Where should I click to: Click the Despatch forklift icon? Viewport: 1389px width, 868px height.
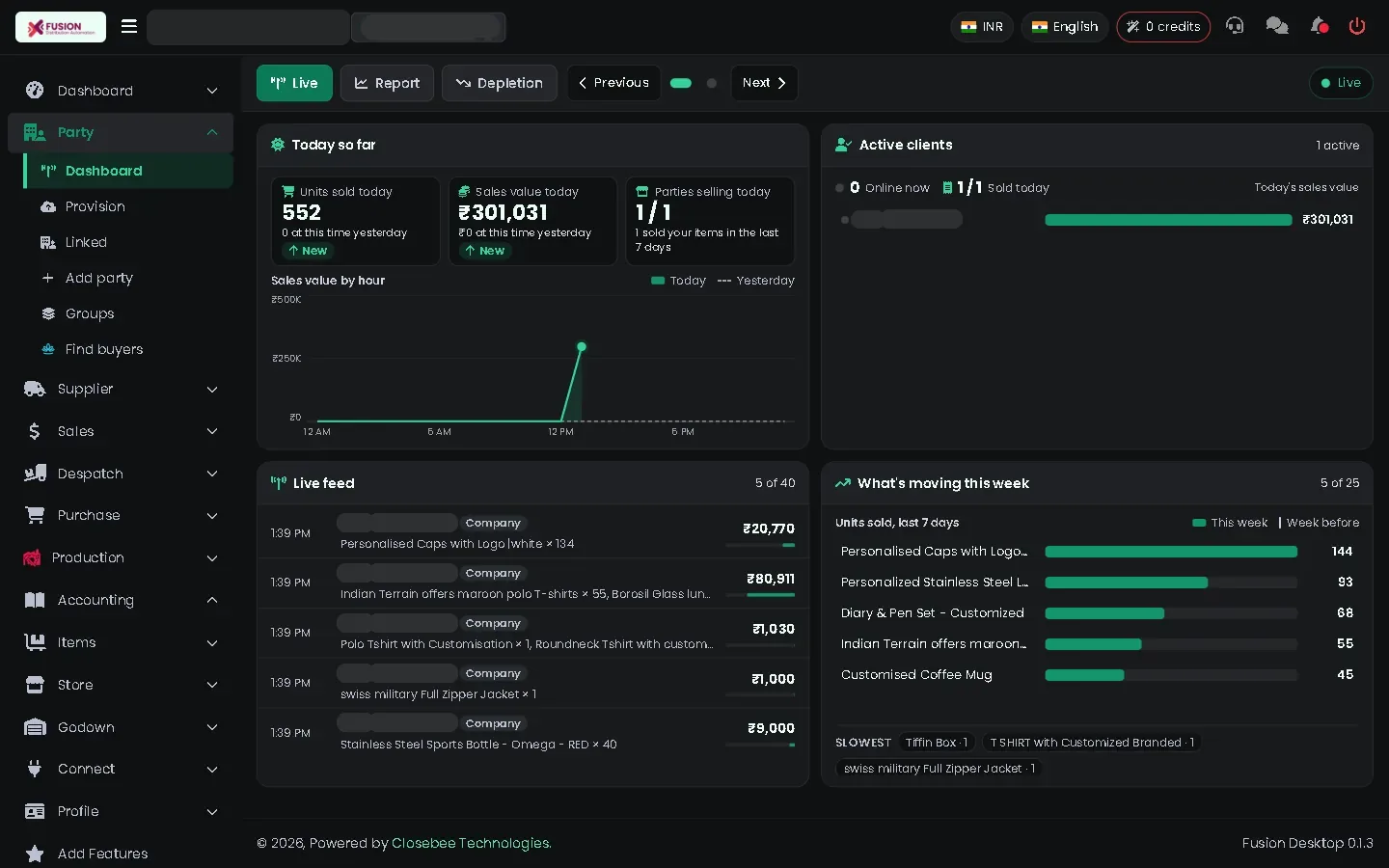(35, 474)
